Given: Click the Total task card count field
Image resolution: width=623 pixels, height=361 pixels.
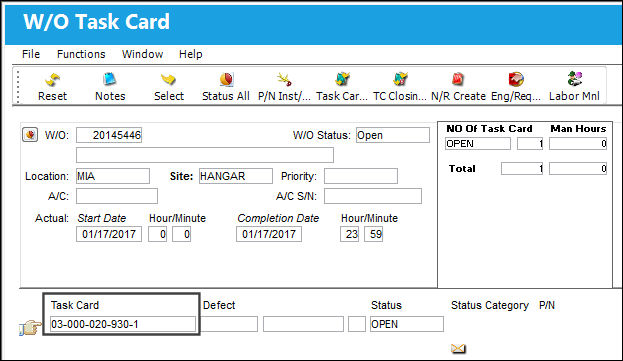Looking at the screenshot, I should coord(522,169).
